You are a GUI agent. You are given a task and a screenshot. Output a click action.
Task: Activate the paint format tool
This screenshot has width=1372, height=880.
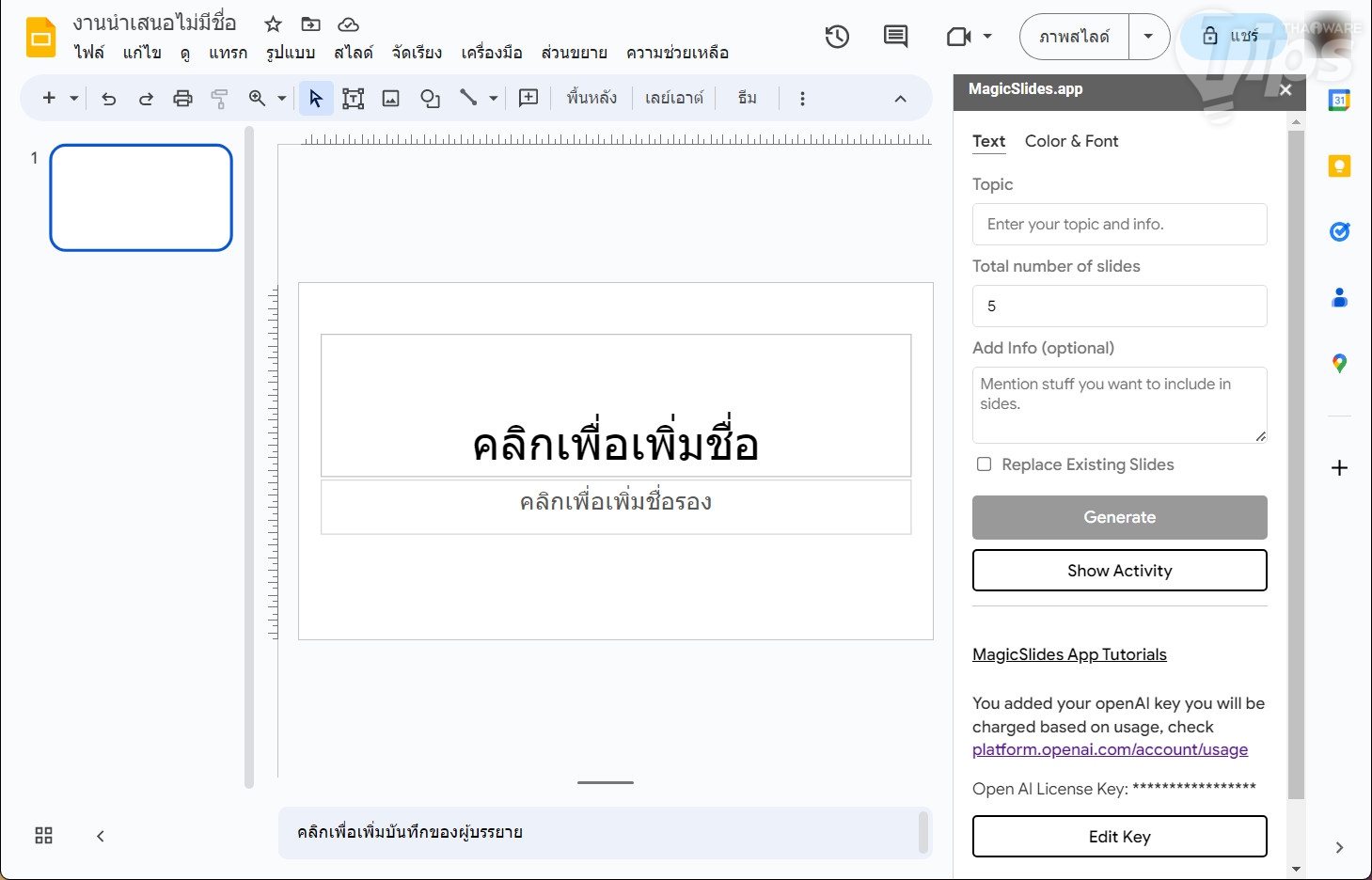pyautogui.click(x=219, y=99)
